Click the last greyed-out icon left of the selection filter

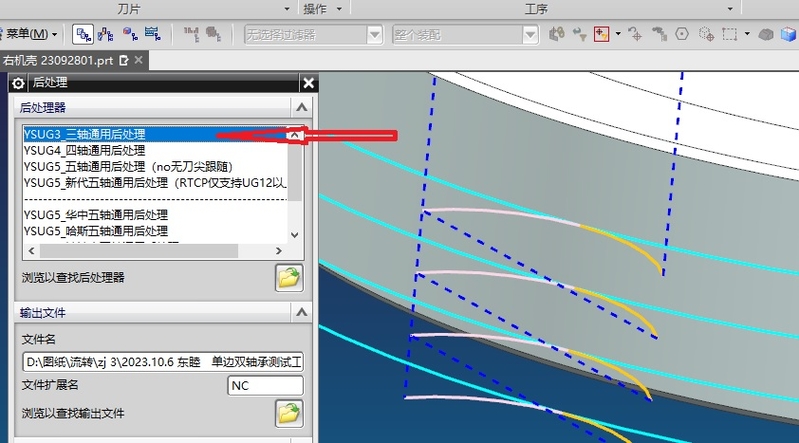click(213, 34)
